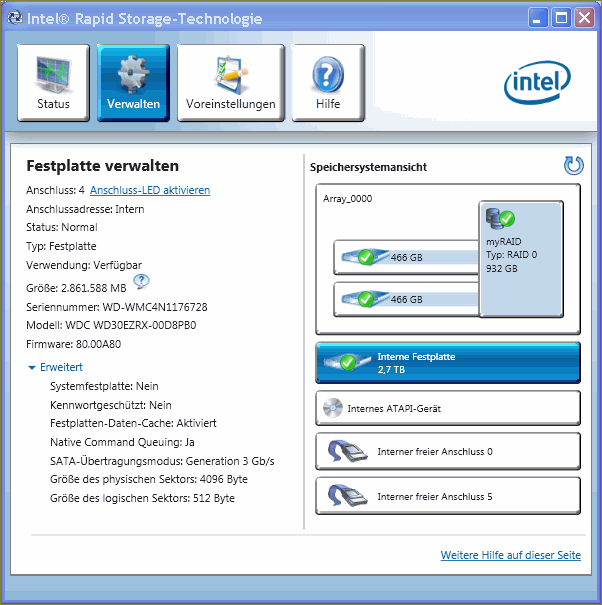Click Anschlussadresse: Intern text
The image size is (602, 605).
pyautogui.click(x=85, y=209)
